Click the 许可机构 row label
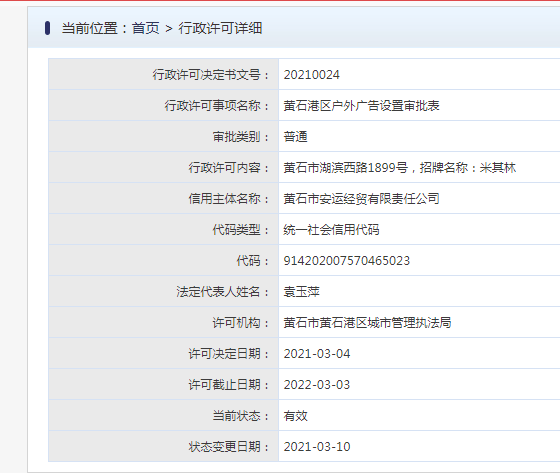Image resolution: width=560 pixels, height=473 pixels. coord(241,323)
